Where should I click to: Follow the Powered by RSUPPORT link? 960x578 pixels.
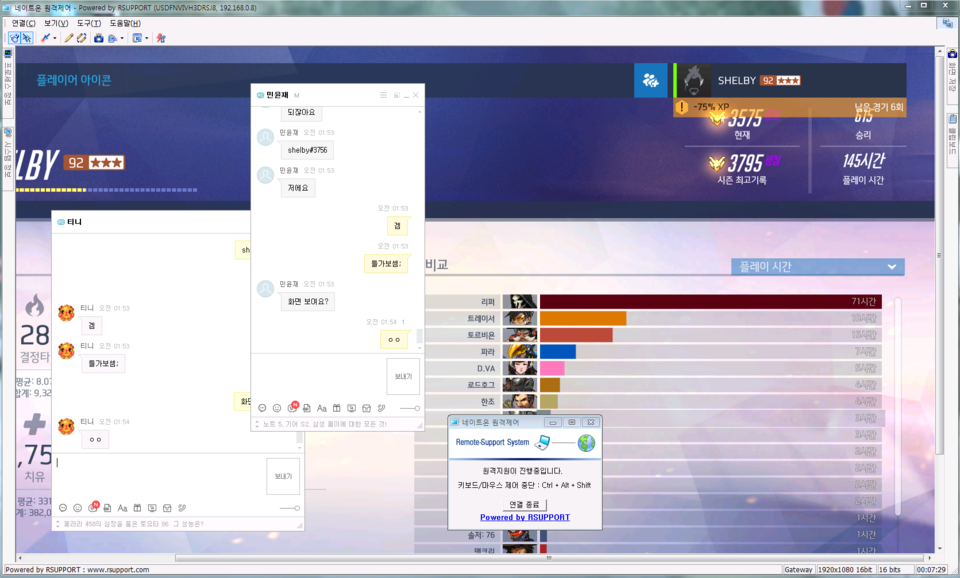tap(524, 517)
